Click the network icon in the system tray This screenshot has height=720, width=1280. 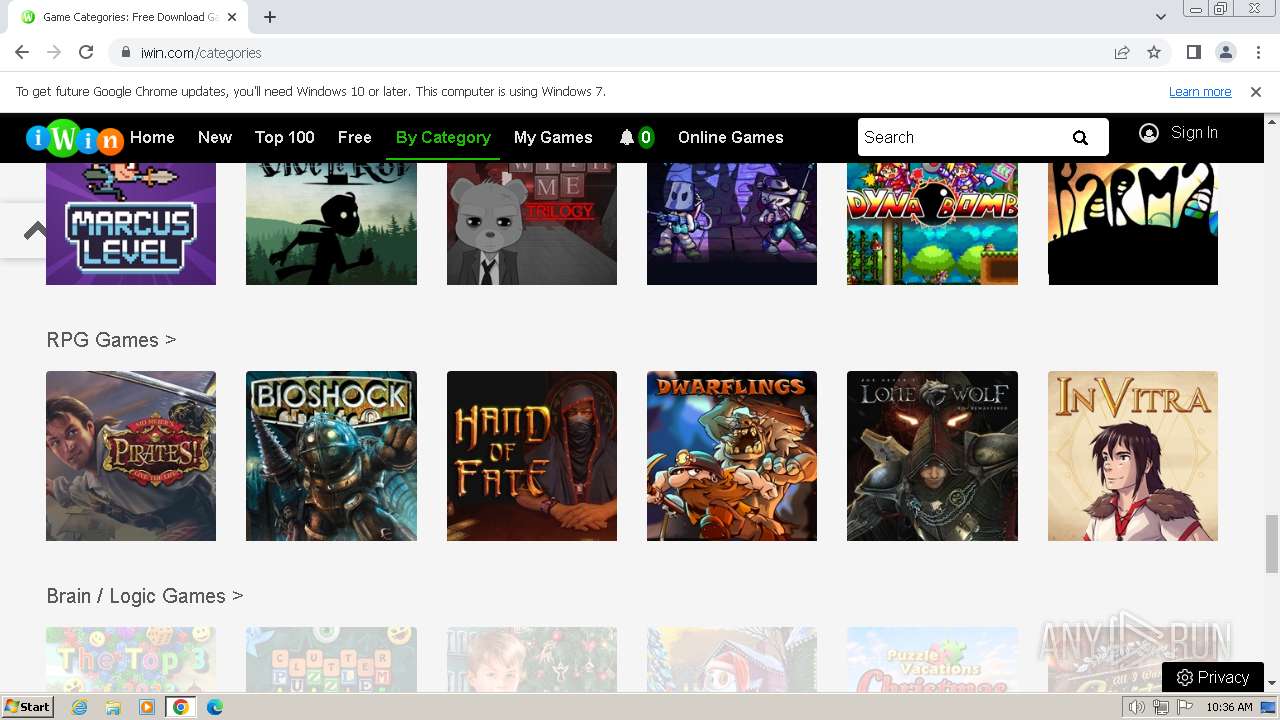point(1160,707)
